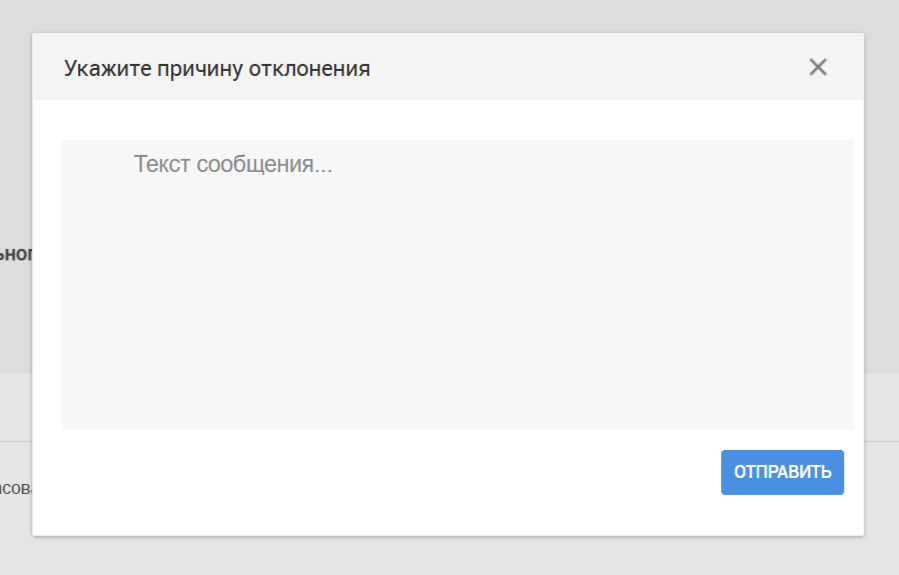This screenshot has width=899, height=575.
Task: Focus the message text area
Action: click(458, 284)
